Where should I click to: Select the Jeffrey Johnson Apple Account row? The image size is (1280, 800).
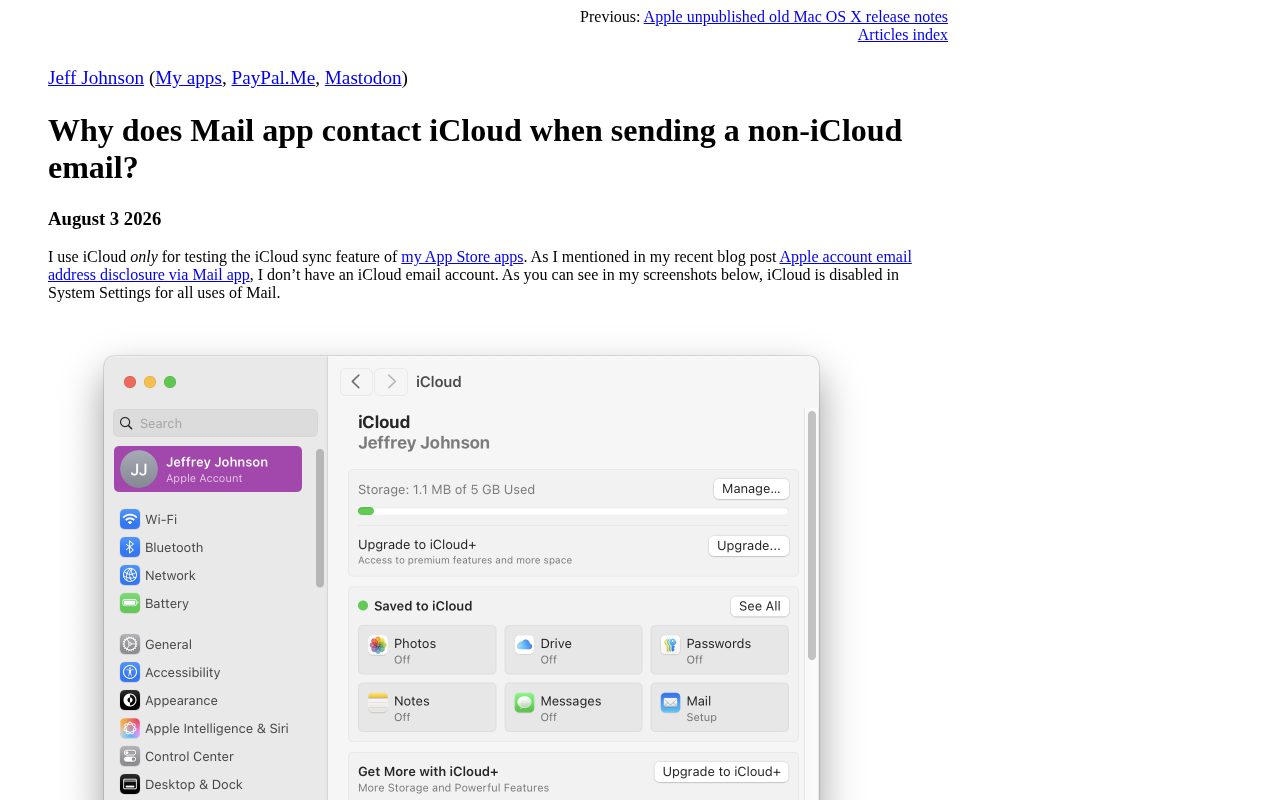(x=208, y=469)
